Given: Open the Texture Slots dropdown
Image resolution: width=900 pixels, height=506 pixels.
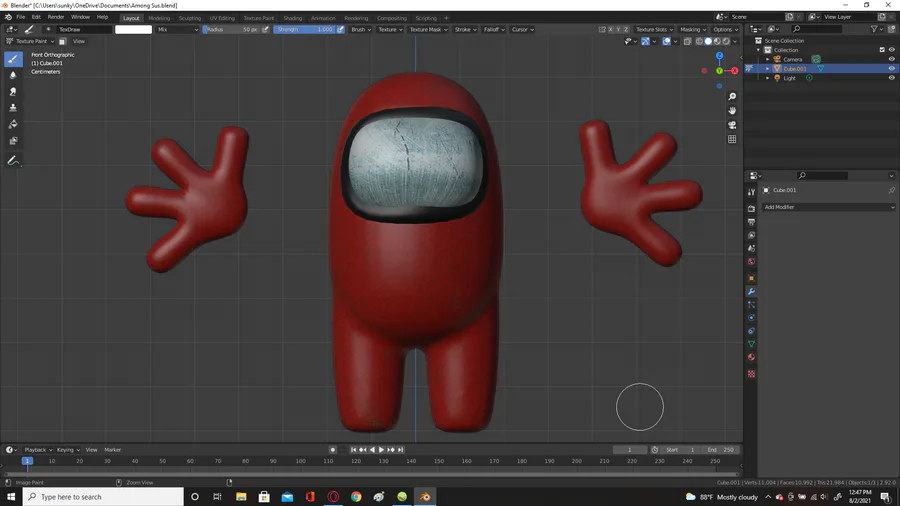Looking at the screenshot, I should (654, 29).
